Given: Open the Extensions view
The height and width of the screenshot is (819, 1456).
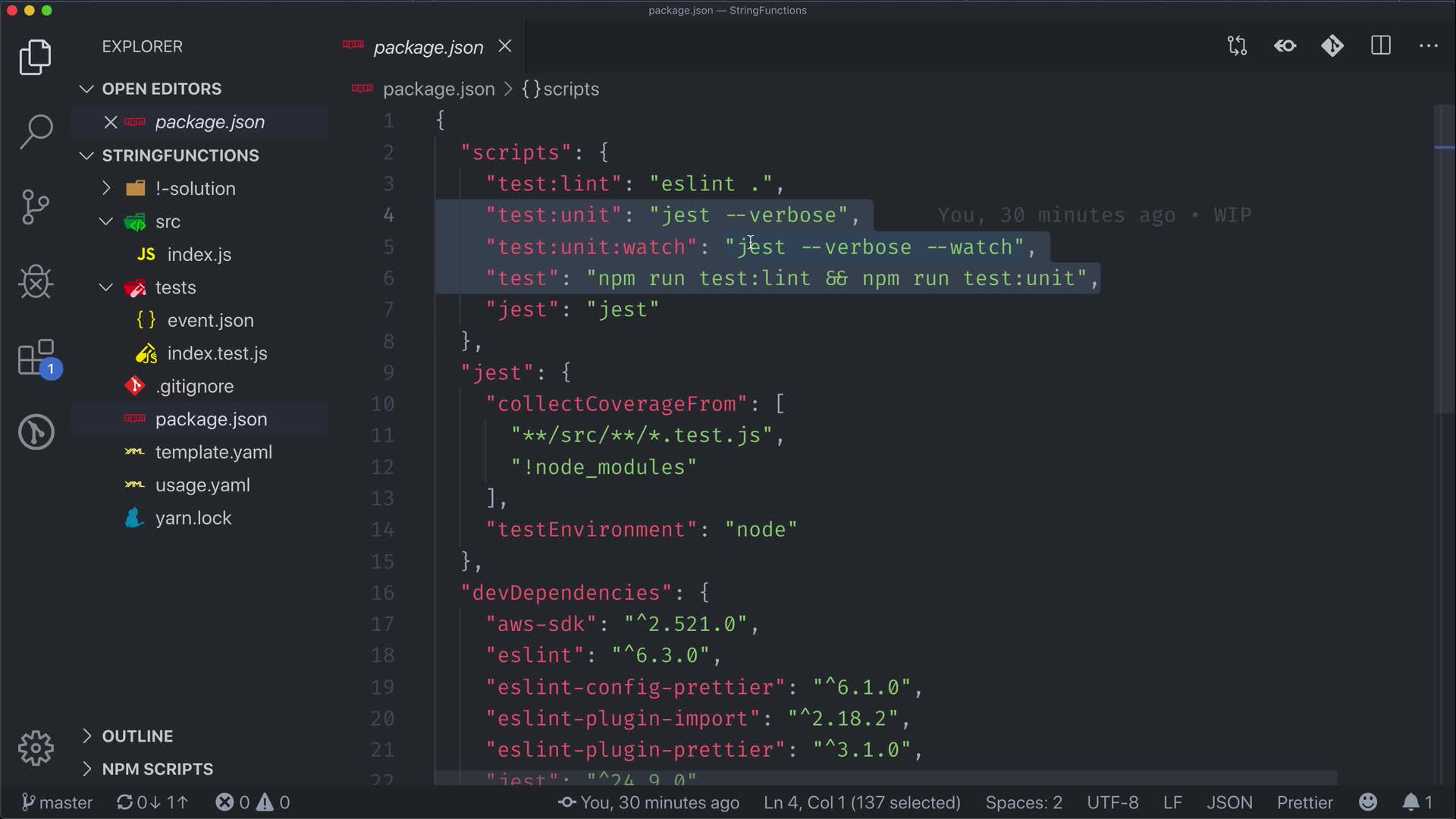Looking at the screenshot, I should (36, 357).
